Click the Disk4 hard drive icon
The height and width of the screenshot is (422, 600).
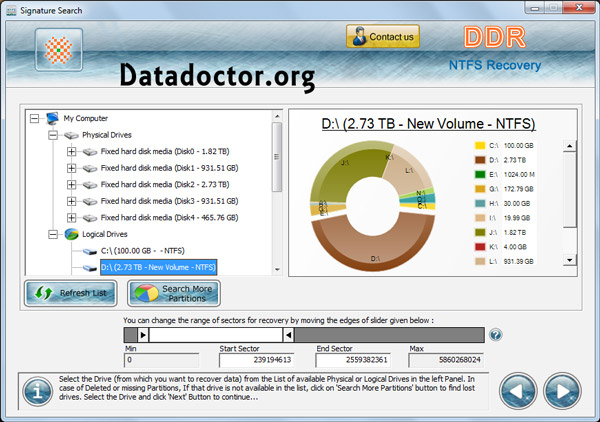(90, 218)
